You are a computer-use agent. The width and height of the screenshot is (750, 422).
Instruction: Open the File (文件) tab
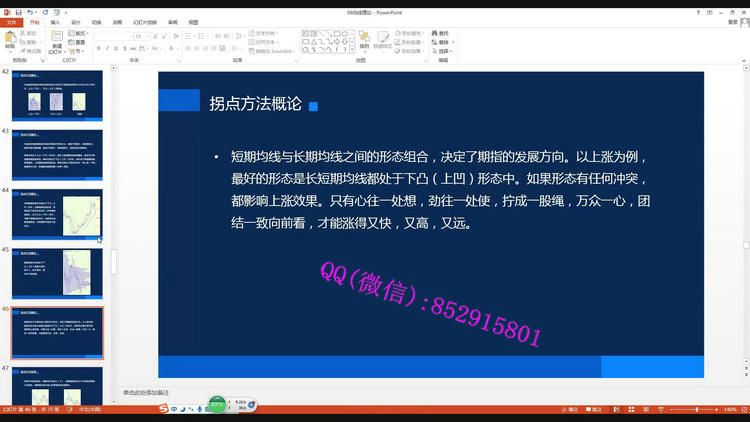pyautogui.click(x=11, y=21)
